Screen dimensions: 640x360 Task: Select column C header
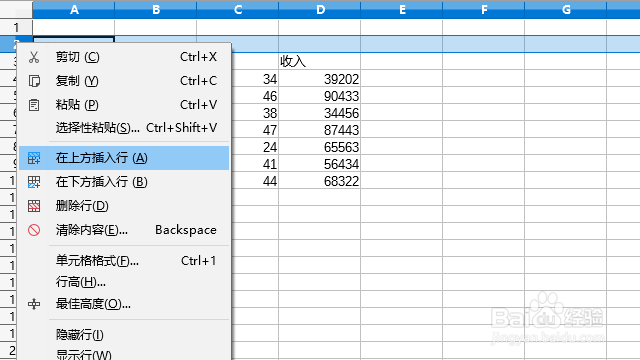pyautogui.click(x=238, y=9)
